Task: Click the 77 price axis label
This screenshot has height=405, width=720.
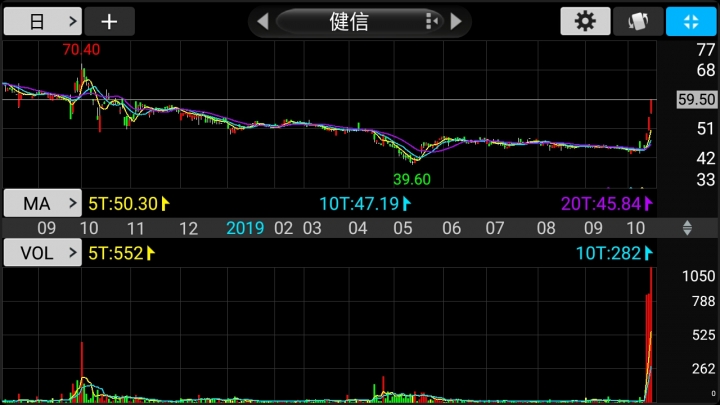Action: pos(705,50)
